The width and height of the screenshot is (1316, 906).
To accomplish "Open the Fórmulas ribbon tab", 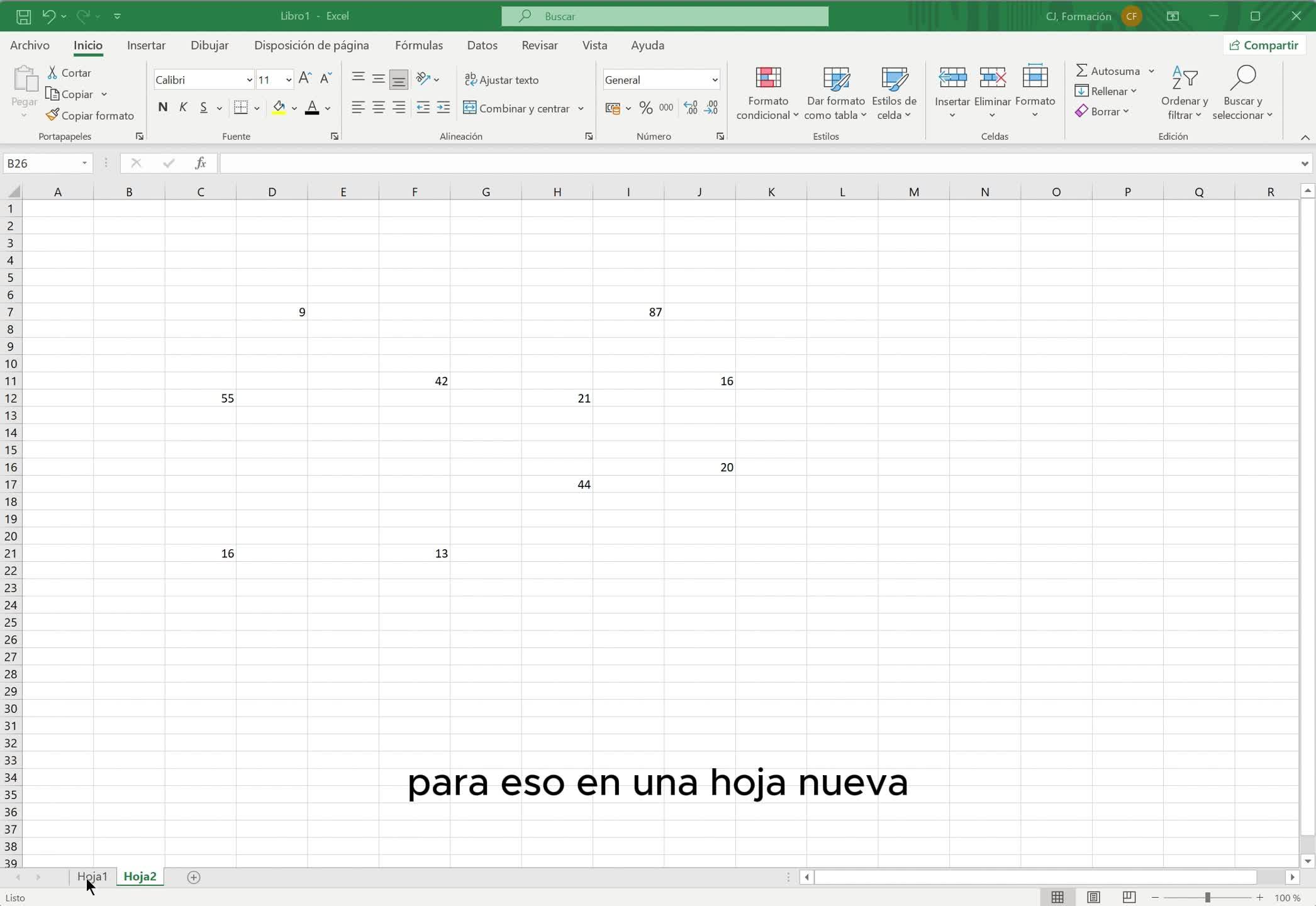I will coord(418,45).
